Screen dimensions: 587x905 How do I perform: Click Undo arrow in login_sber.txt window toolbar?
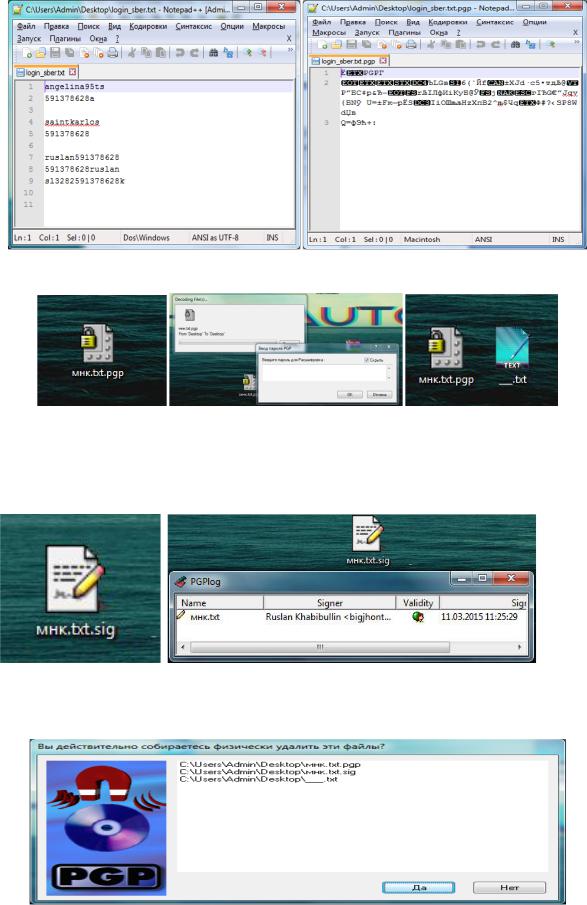click(180, 53)
